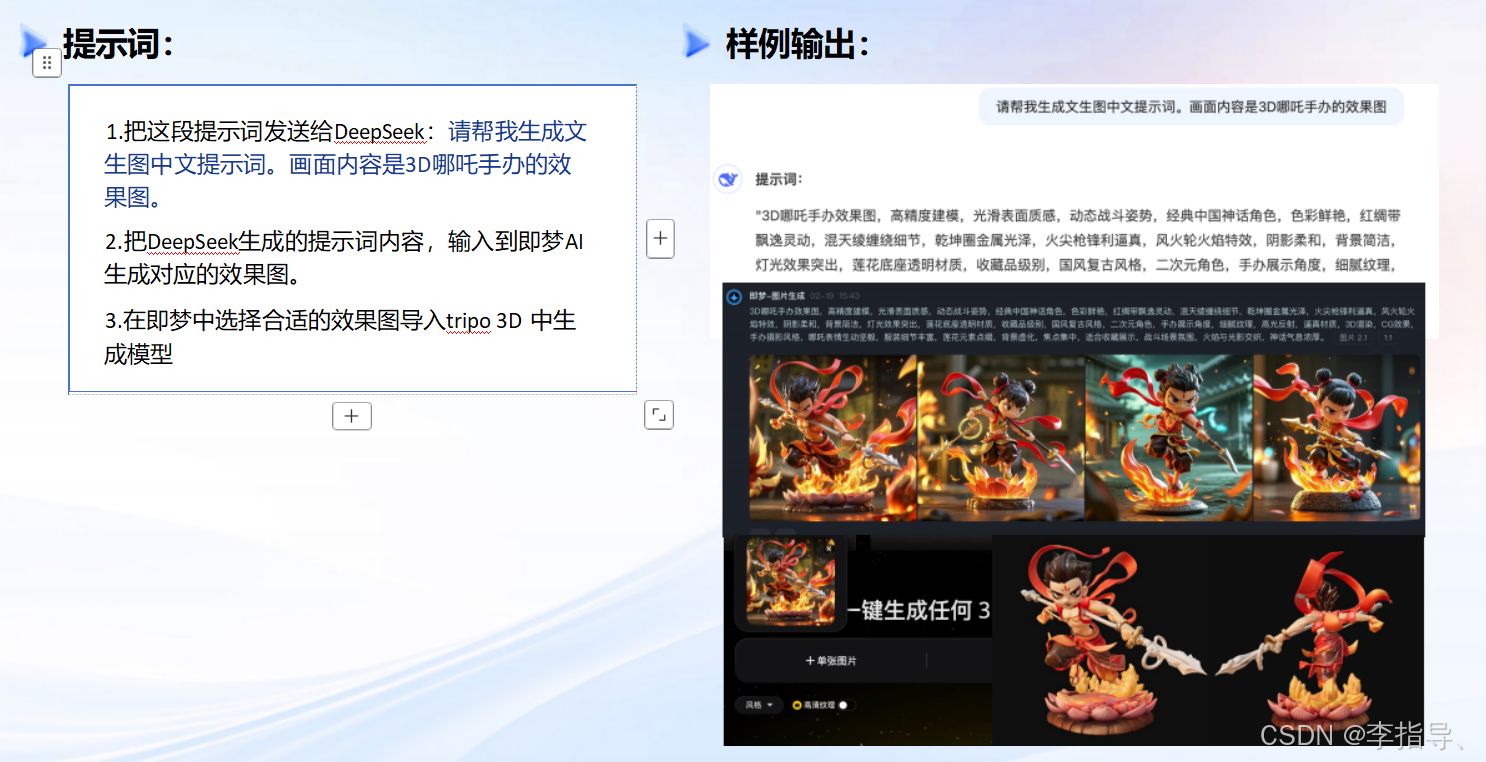The width and height of the screenshot is (1486, 762).
Task: Click the 一键生成任何 3 heading in Tripo
Action: (920, 610)
